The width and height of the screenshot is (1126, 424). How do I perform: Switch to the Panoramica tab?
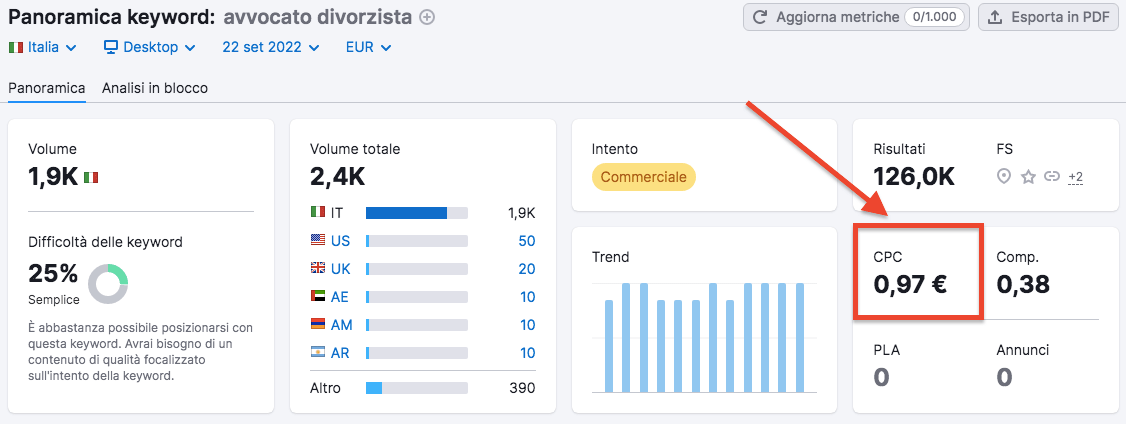(46, 88)
